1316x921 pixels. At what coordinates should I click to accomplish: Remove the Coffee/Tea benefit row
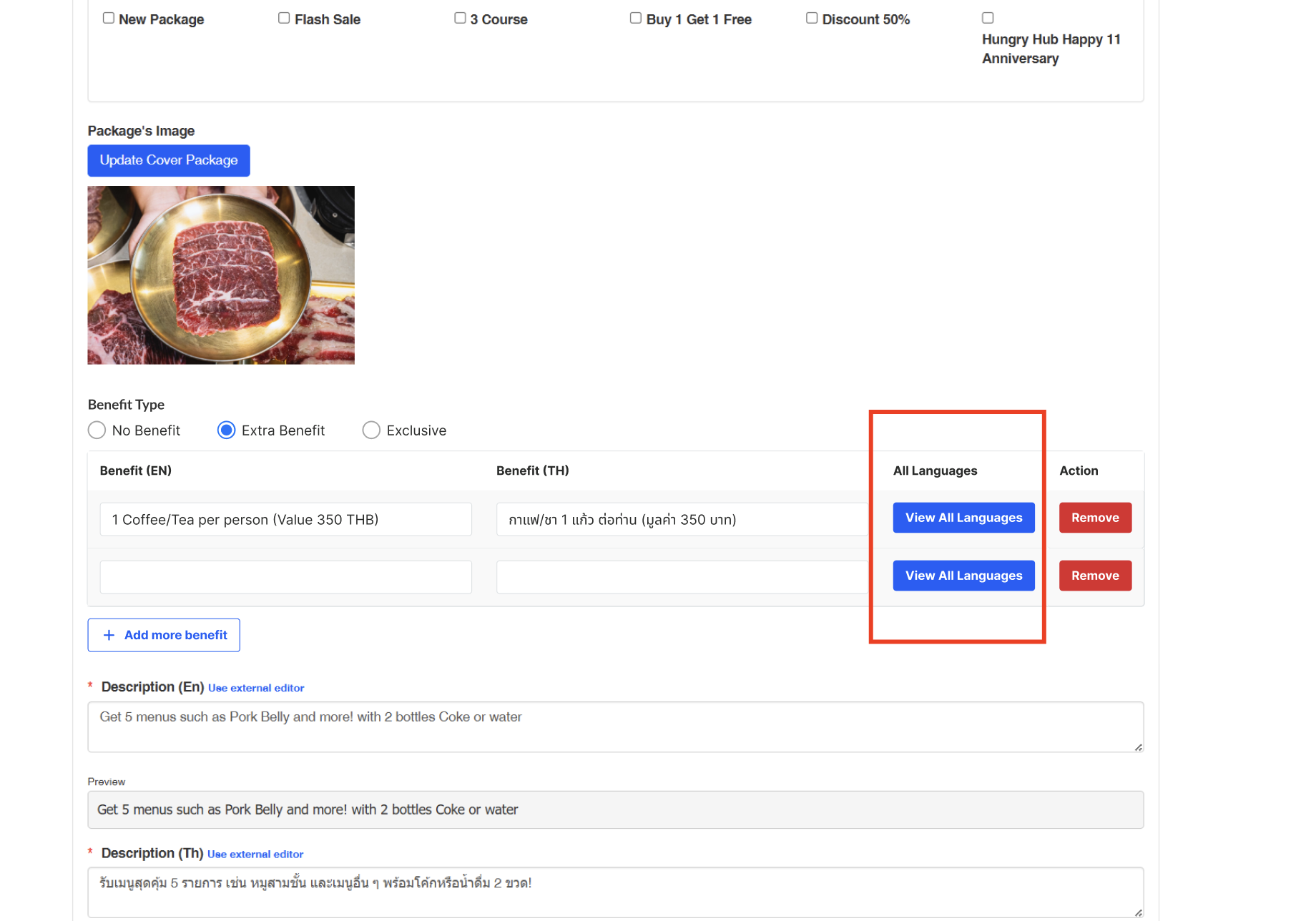1095,518
